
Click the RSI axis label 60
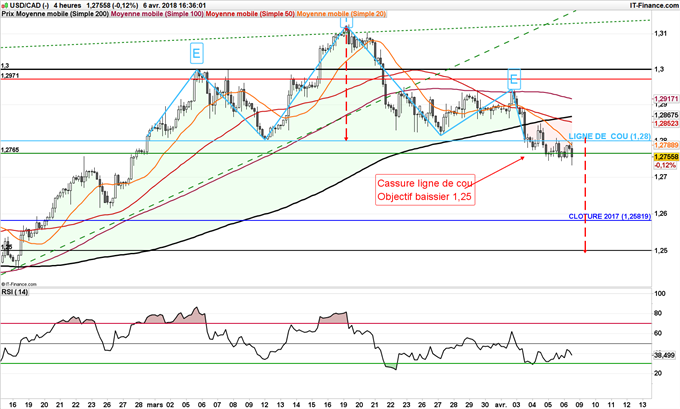click(x=658, y=333)
